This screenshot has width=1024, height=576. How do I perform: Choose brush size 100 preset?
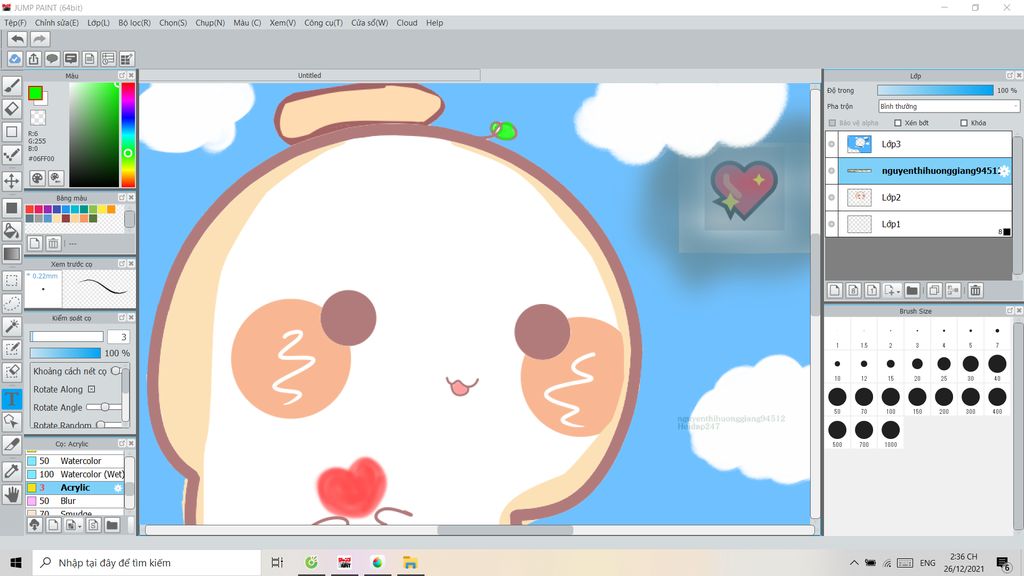(x=890, y=397)
